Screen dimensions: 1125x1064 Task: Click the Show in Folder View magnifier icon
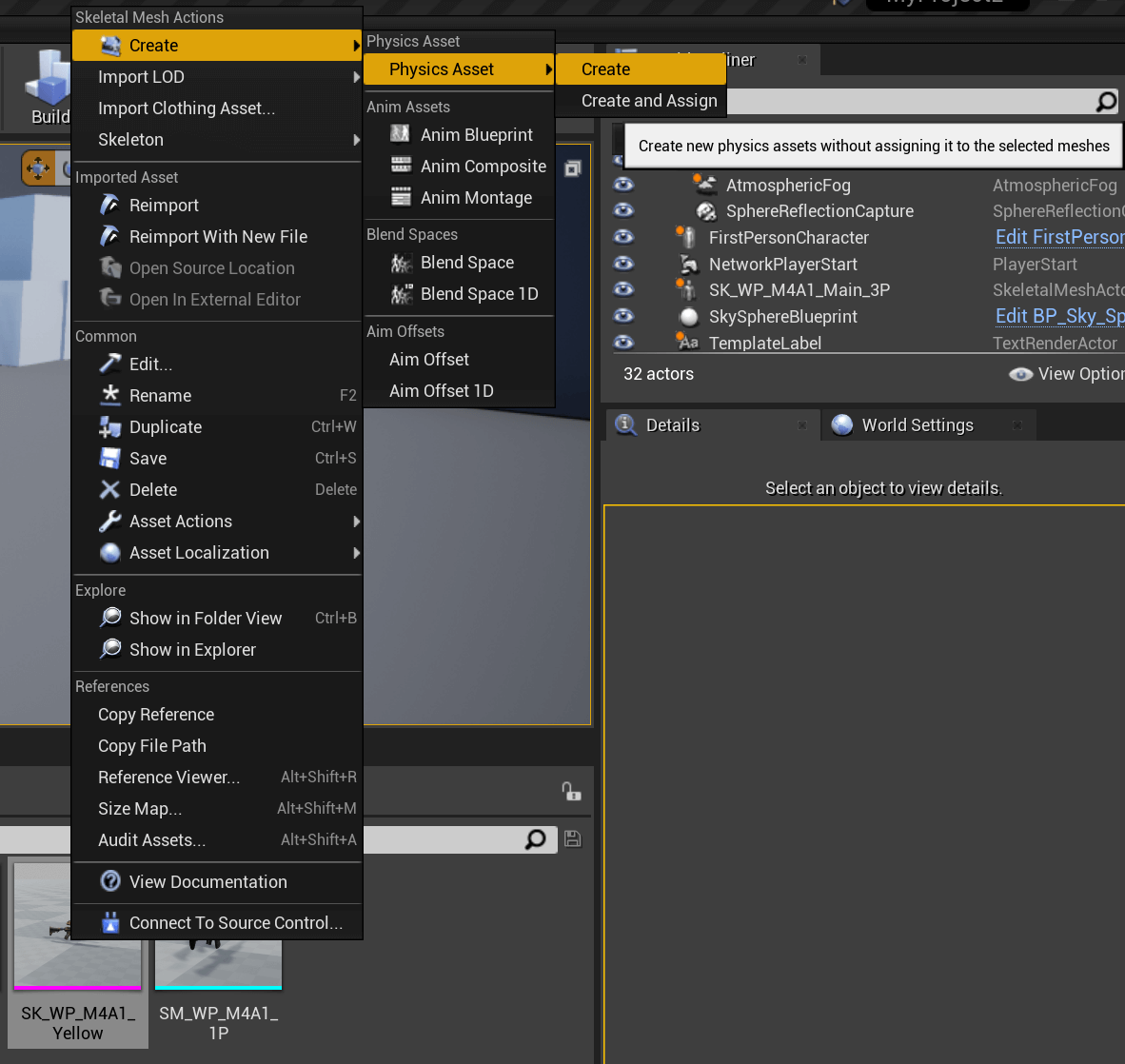[109, 618]
